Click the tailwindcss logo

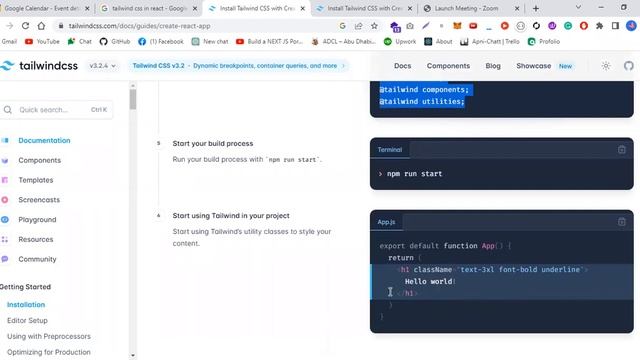pos(39,66)
